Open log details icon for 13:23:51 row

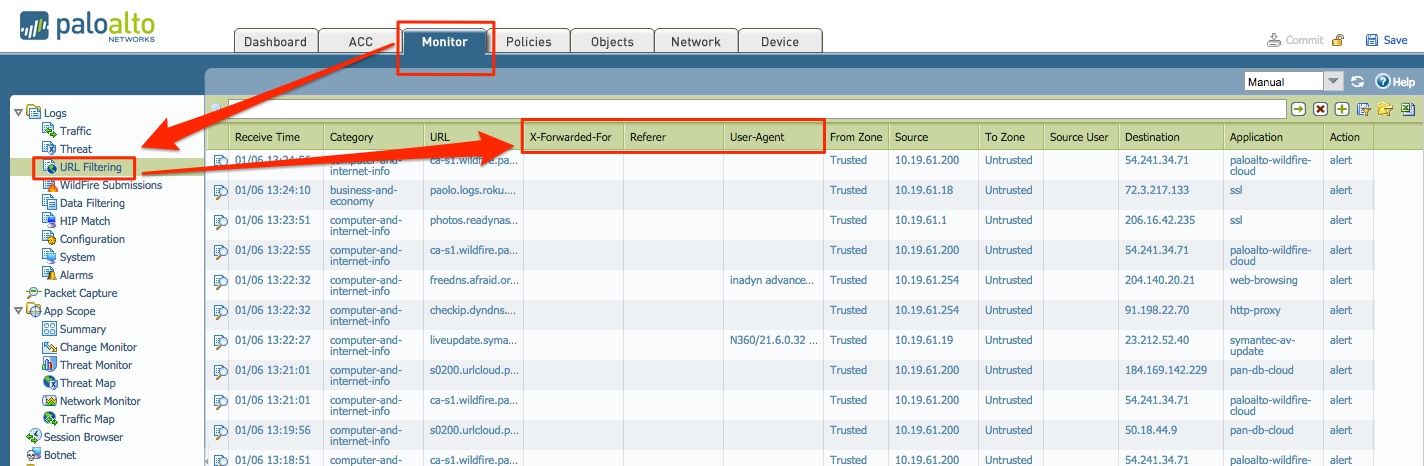tap(219, 220)
